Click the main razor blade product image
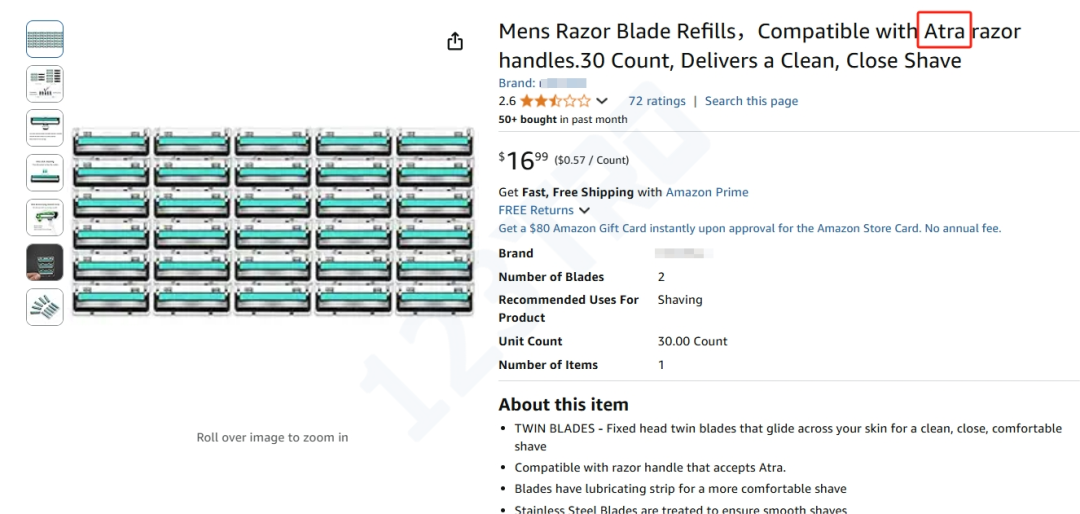The width and height of the screenshot is (1080, 514). (272, 221)
